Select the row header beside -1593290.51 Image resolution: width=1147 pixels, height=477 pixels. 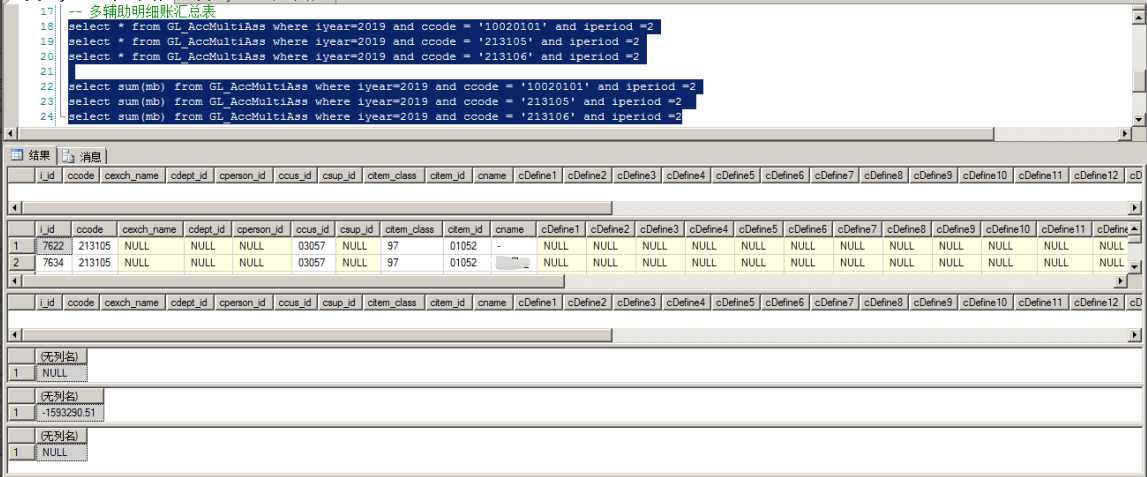point(22,413)
